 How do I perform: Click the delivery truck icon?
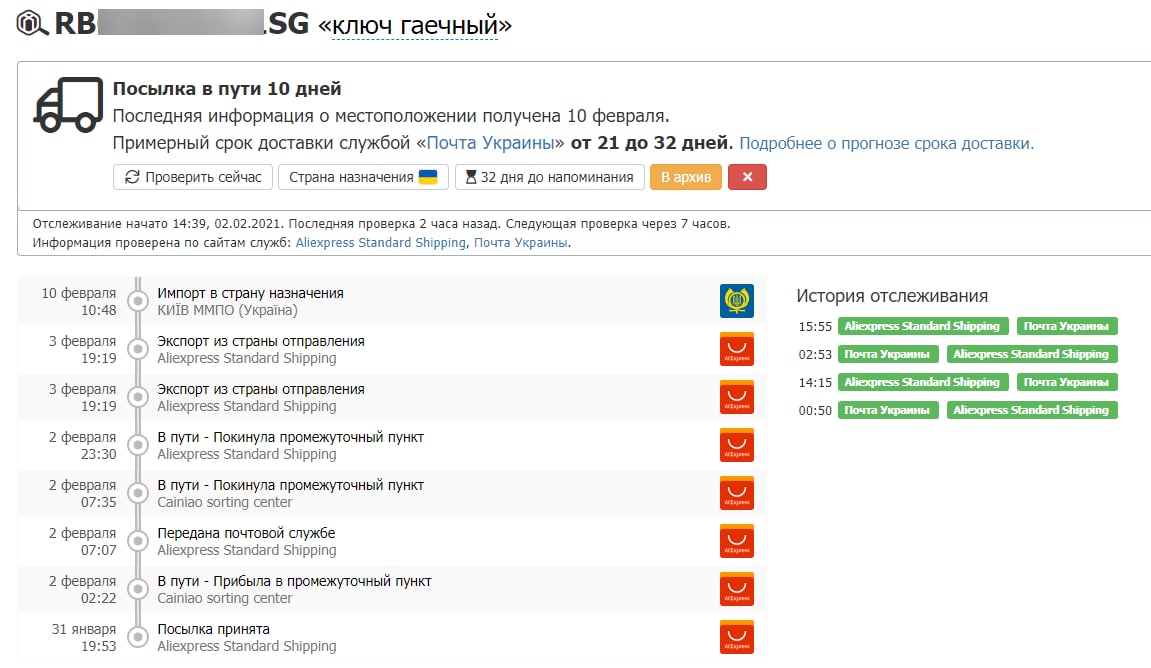[x=68, y=105]
